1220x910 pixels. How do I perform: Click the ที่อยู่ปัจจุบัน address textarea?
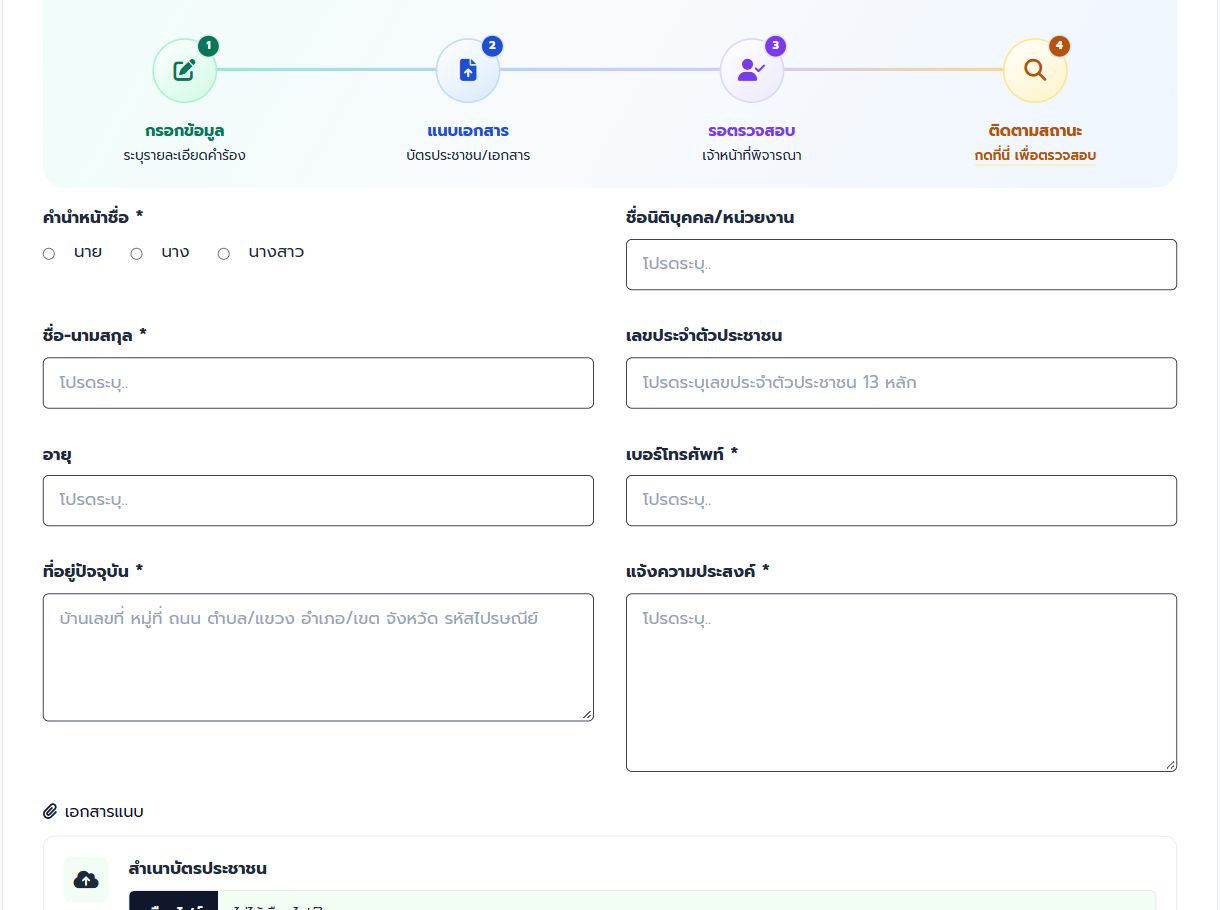(x=318, y=657)
